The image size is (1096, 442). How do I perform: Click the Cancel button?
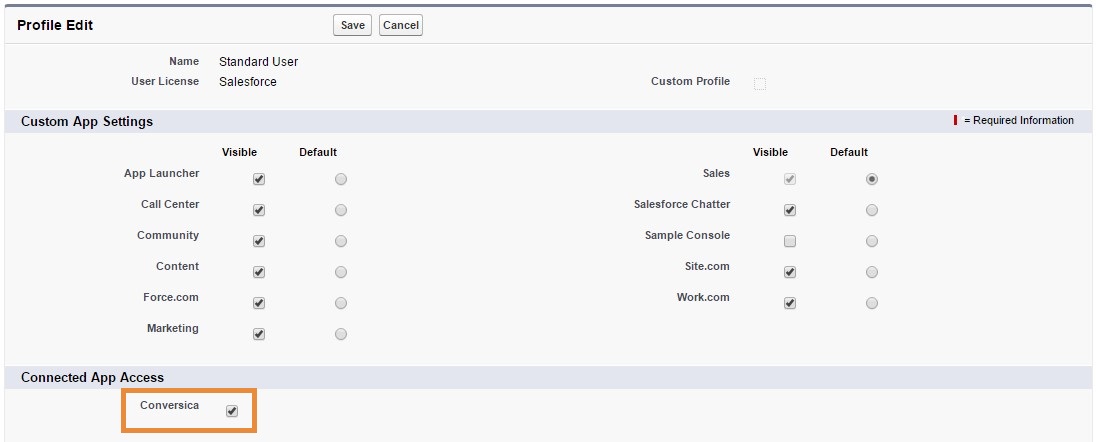coord(401,25)
